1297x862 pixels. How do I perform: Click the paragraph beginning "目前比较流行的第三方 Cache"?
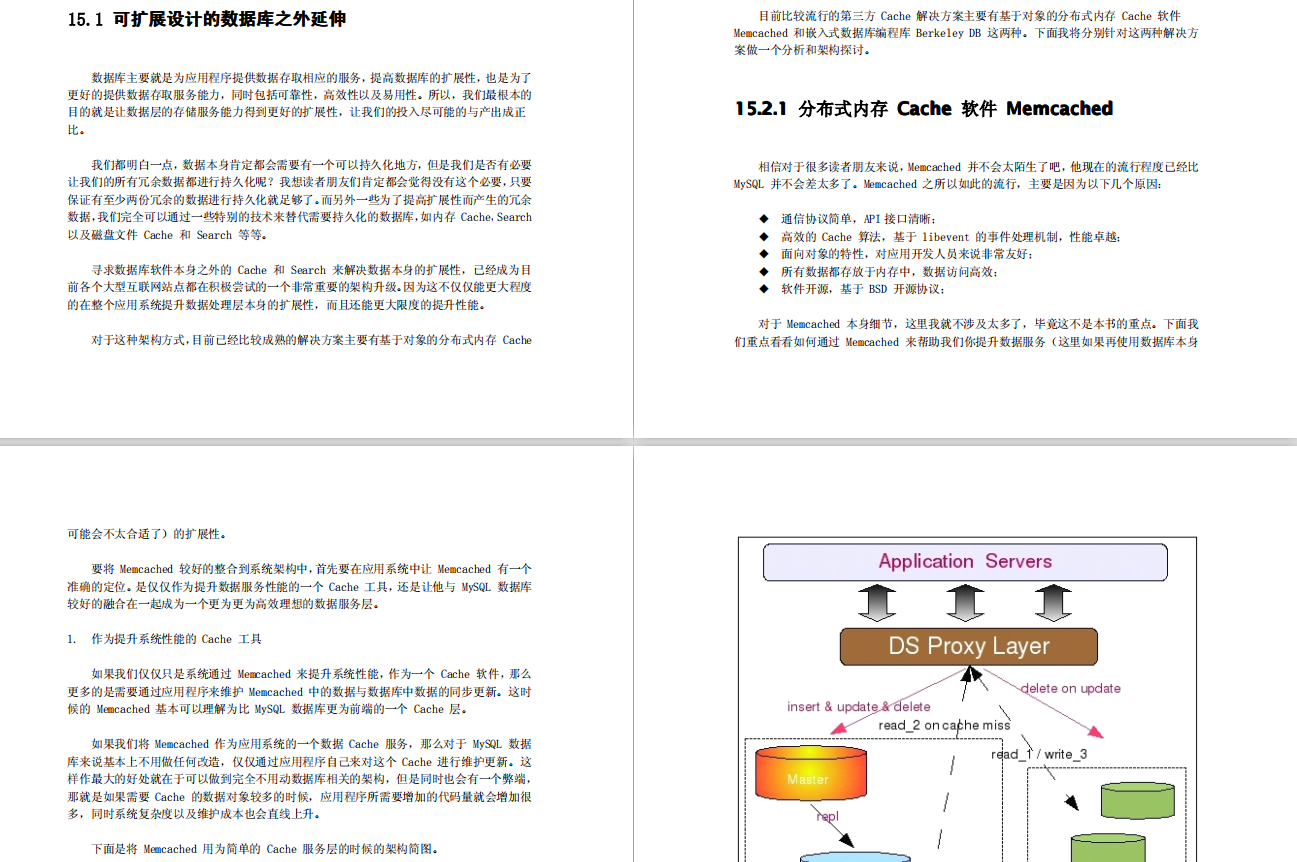coord(966,33)
